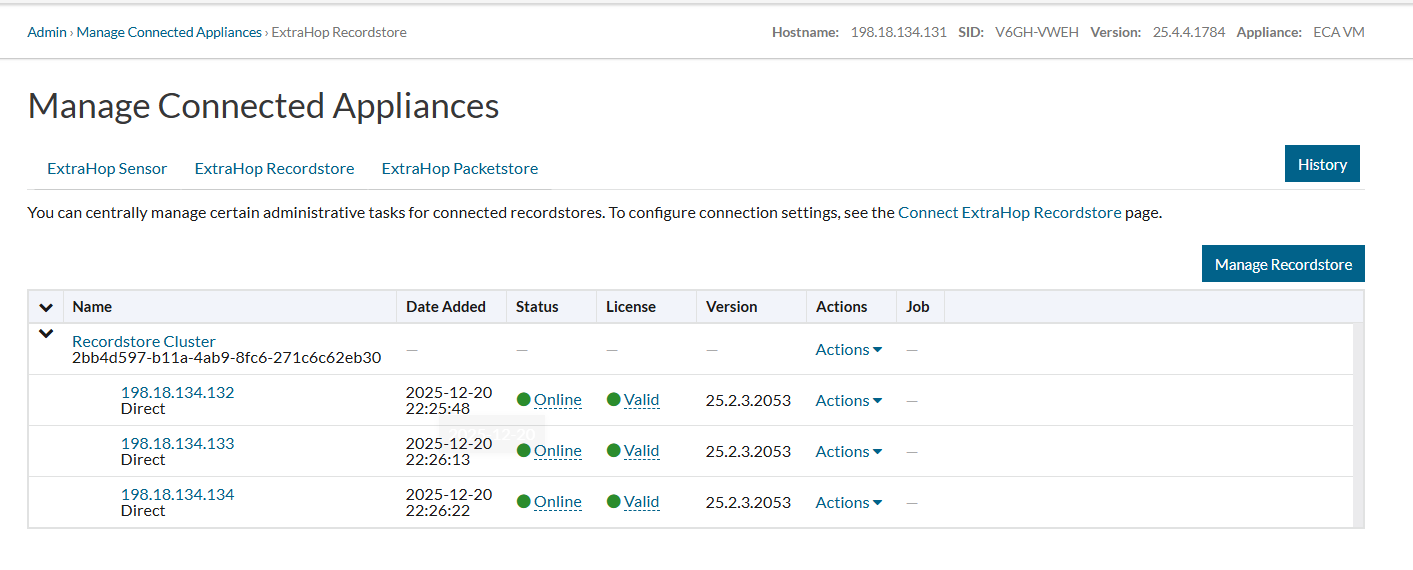Click green Valid license dot for 198.18.134.134
Viewport: 1413px width, 570px height.
click(613, 502)
